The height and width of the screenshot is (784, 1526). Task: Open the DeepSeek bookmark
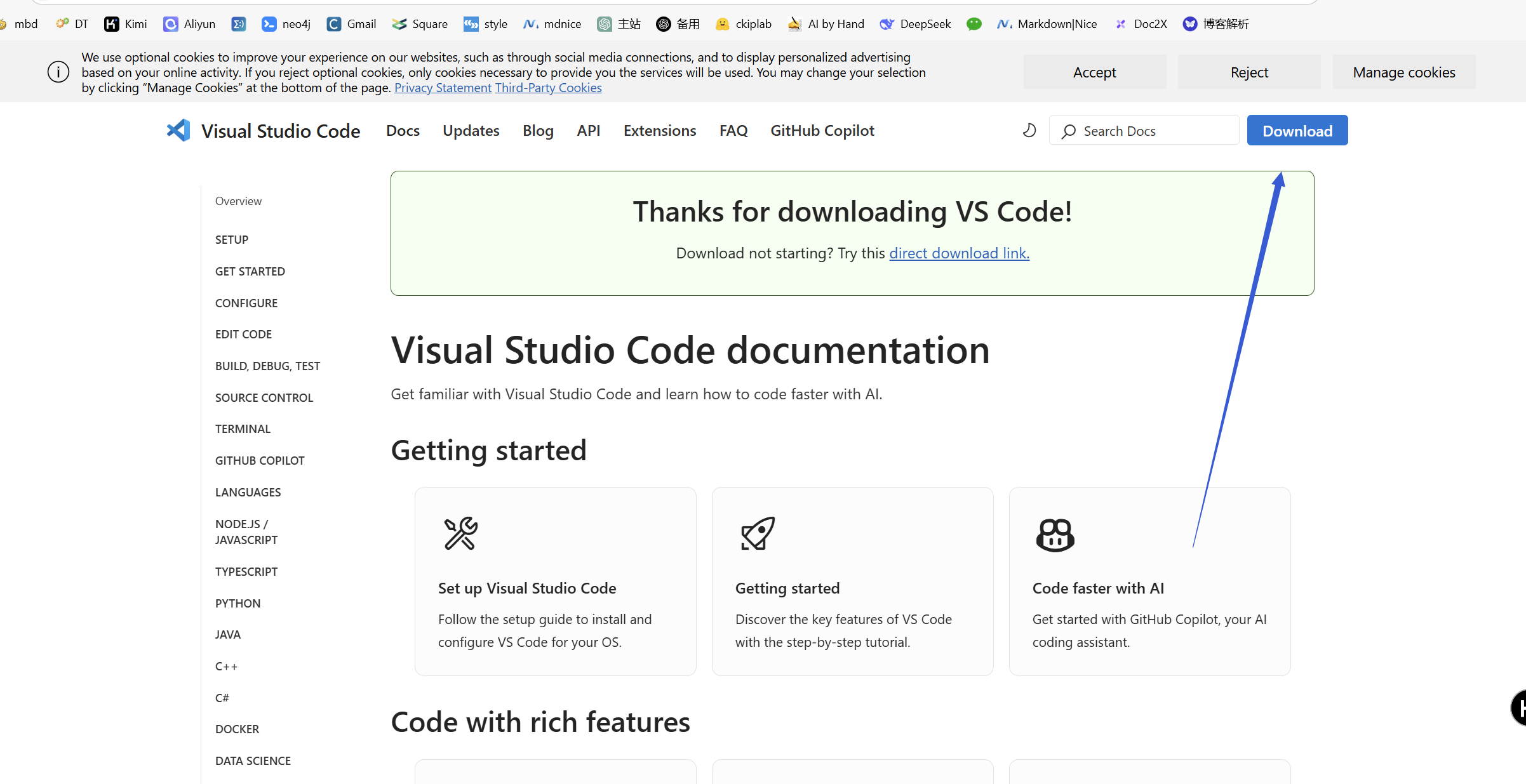[x=915, y=24]
